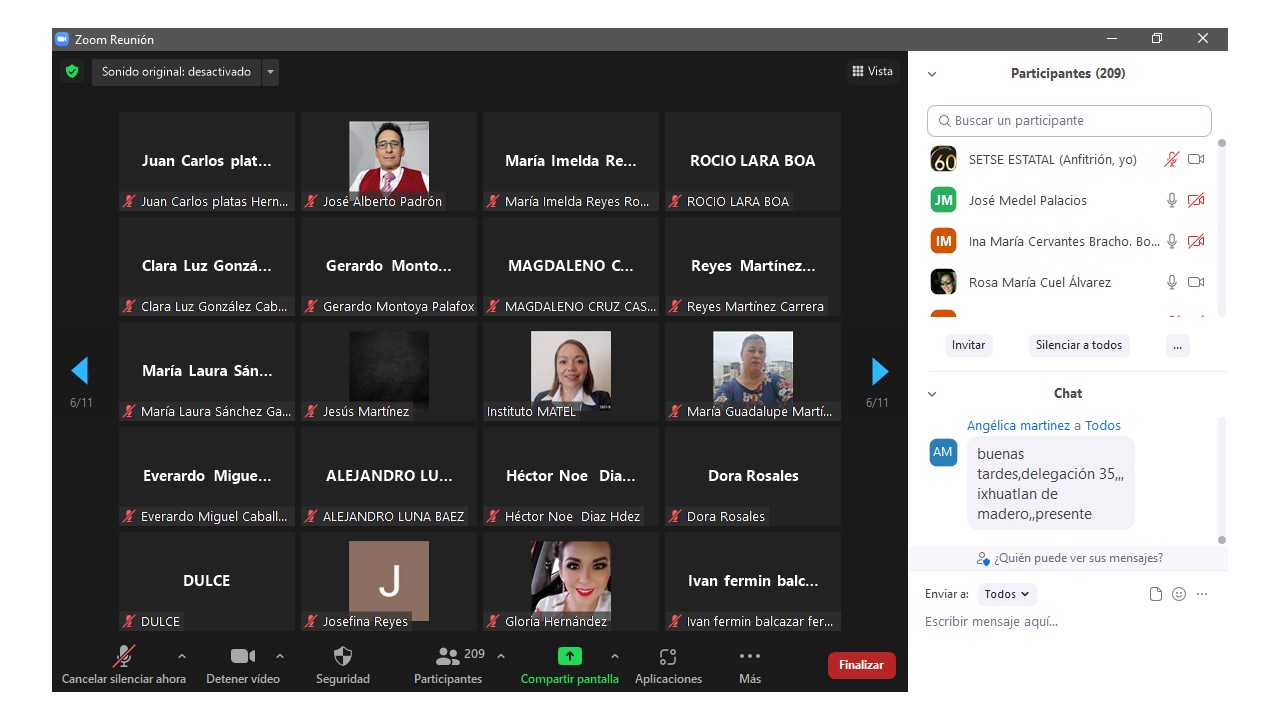
Task: Toggle microphone for José Medel Palacios
Action: click(x=1172, y=200)
